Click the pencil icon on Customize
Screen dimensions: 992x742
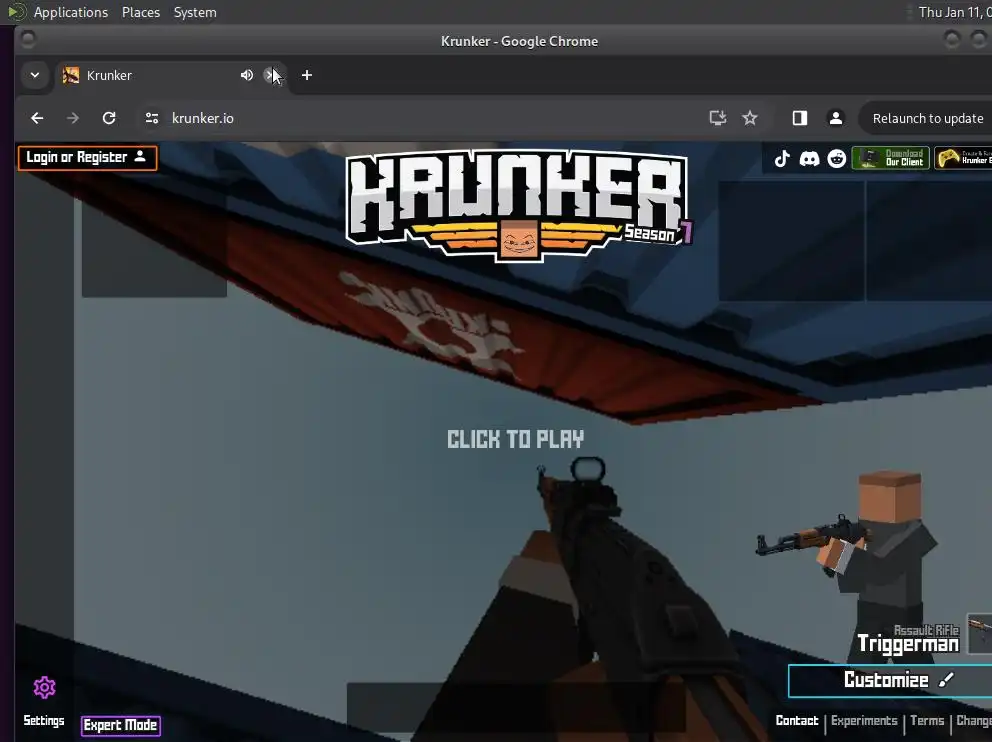tap(946, 680)
